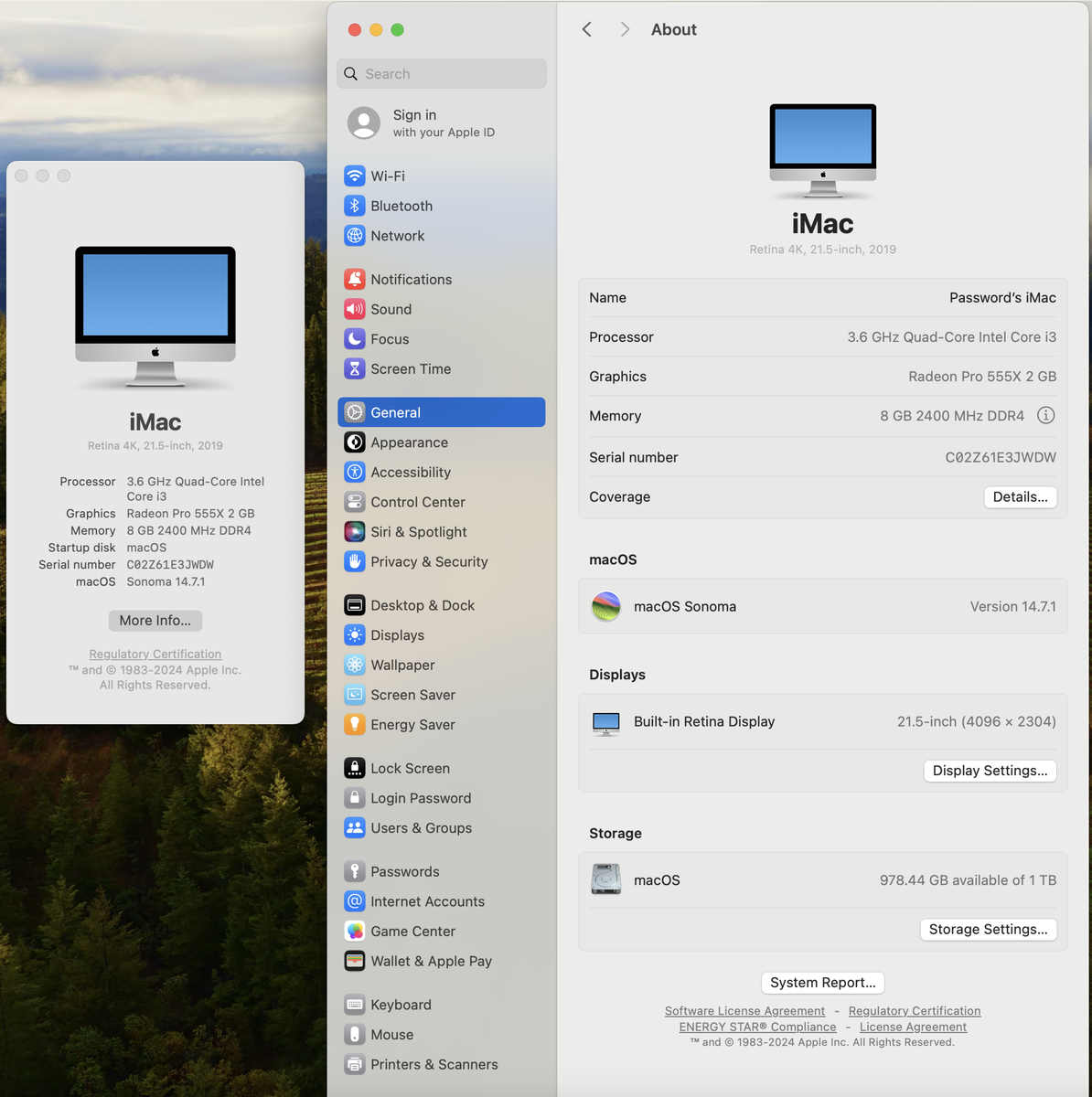The height and width of the screenshot is (1097, 1092).
Task: Open Regulatory Certification link in Settings footer
Action: pyautogui.click(x=915, y=1011)
